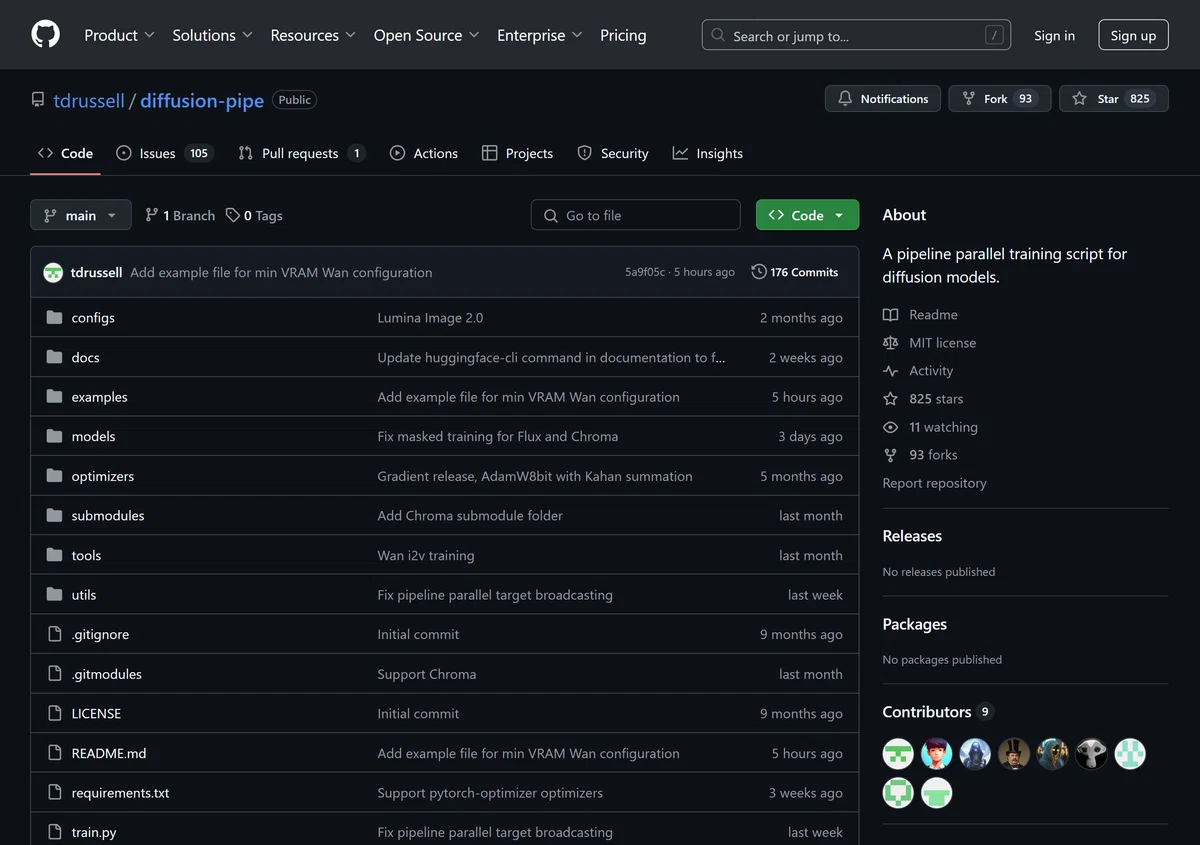Click the Star icon
The width and height of the screenshot is (1200, 845).
1079,99
